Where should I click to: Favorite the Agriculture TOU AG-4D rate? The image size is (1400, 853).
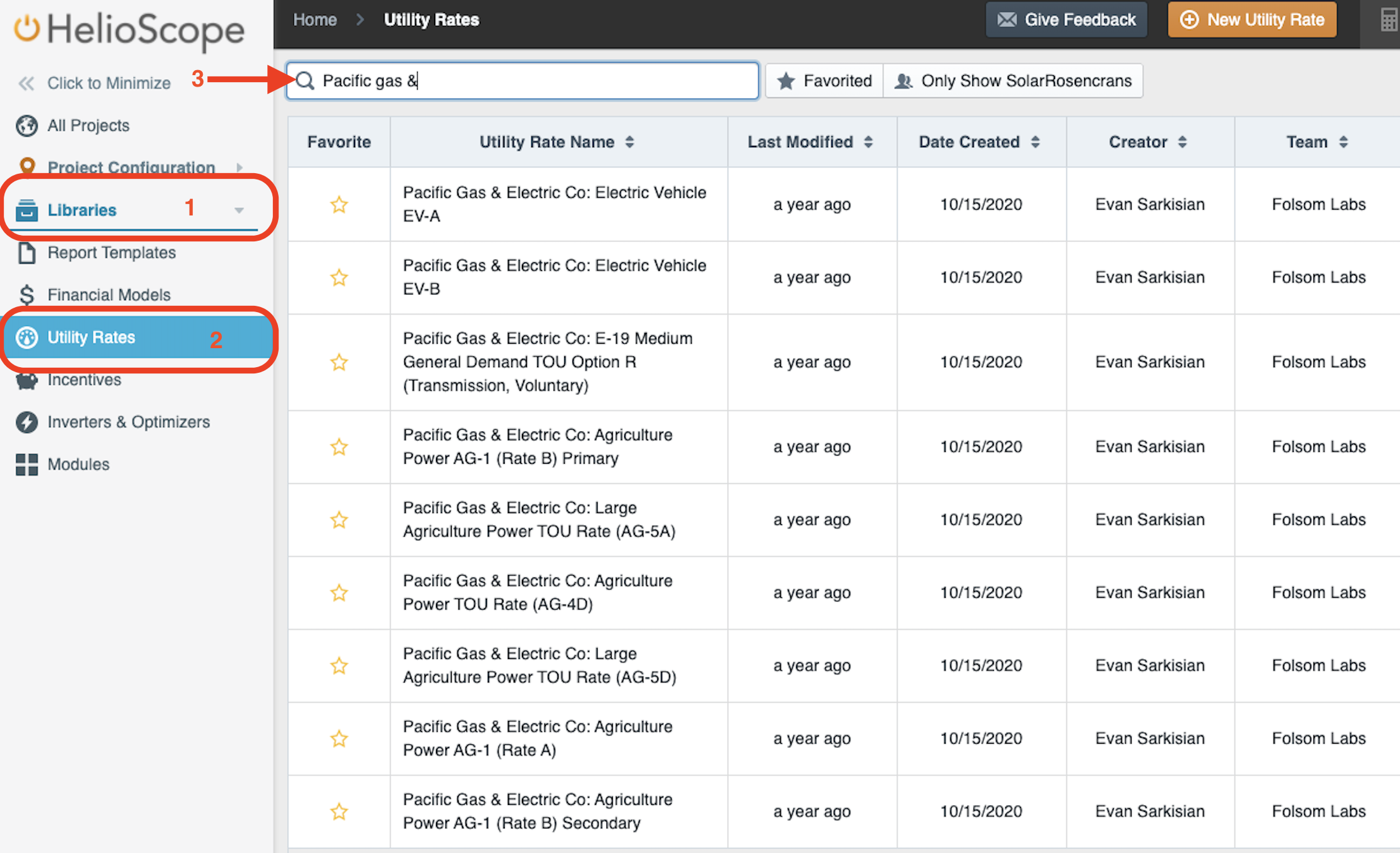(339, 593)
